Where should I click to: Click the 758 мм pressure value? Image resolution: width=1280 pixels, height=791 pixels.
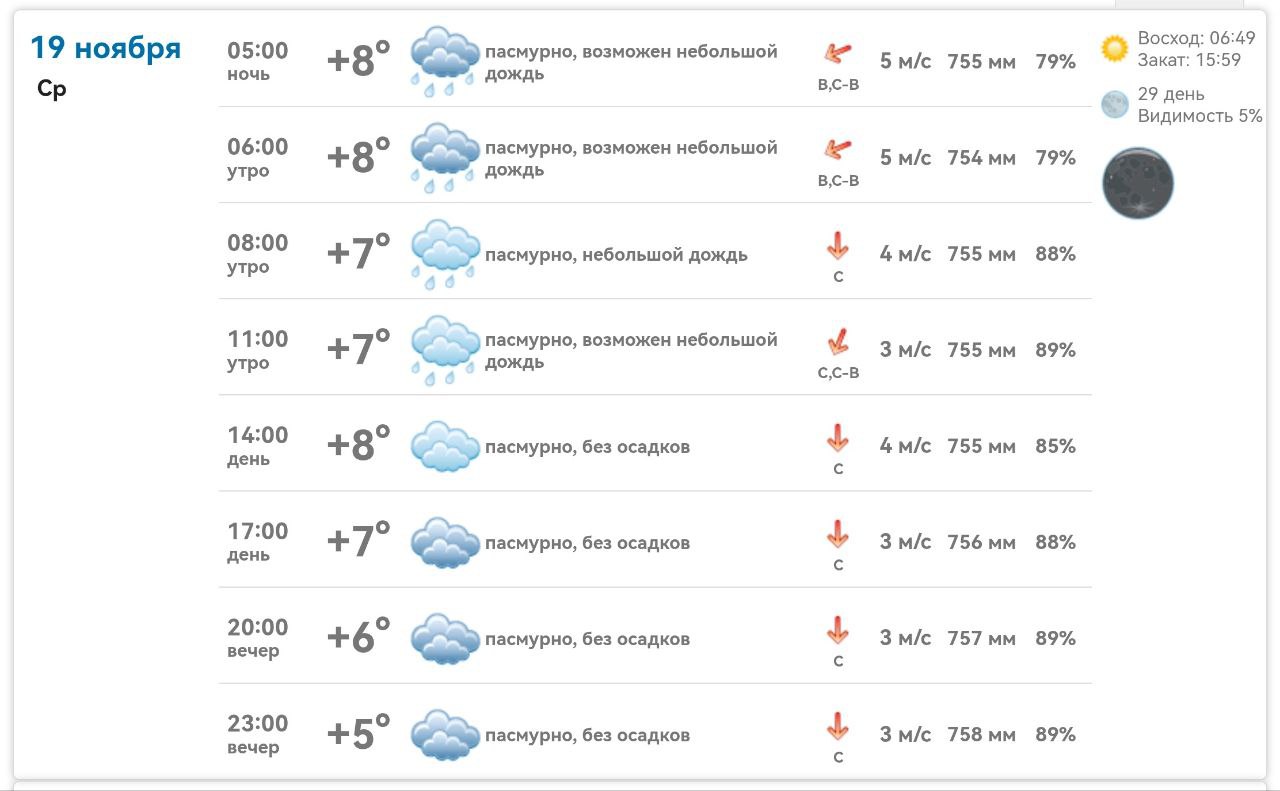tap(981, 734)
